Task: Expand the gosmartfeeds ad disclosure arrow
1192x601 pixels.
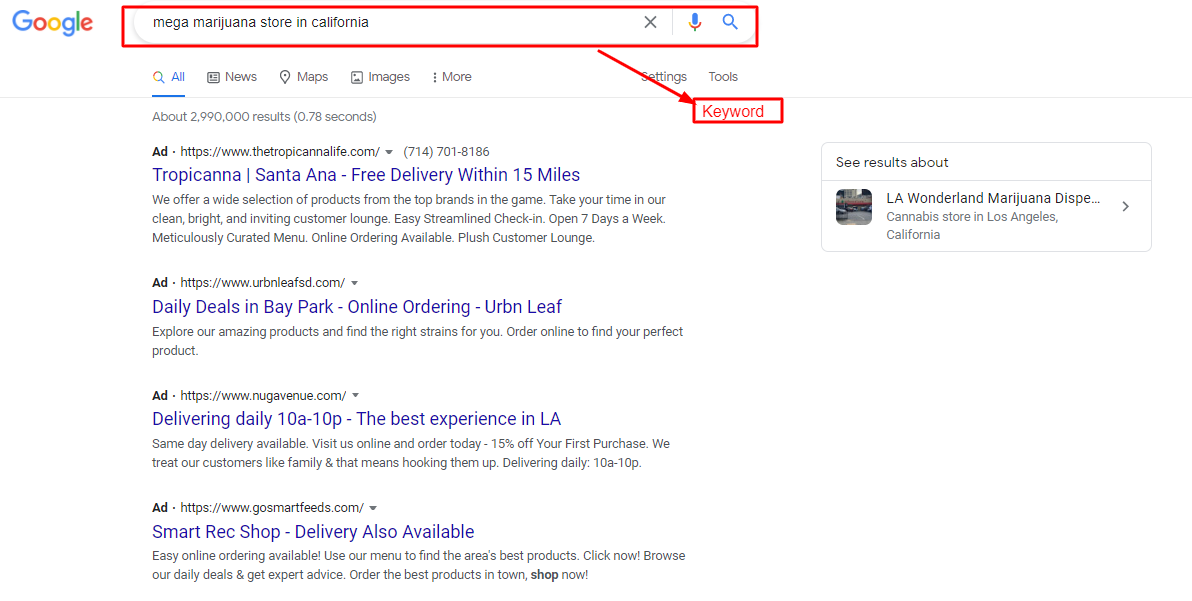Action: click(x=373, y=507)
